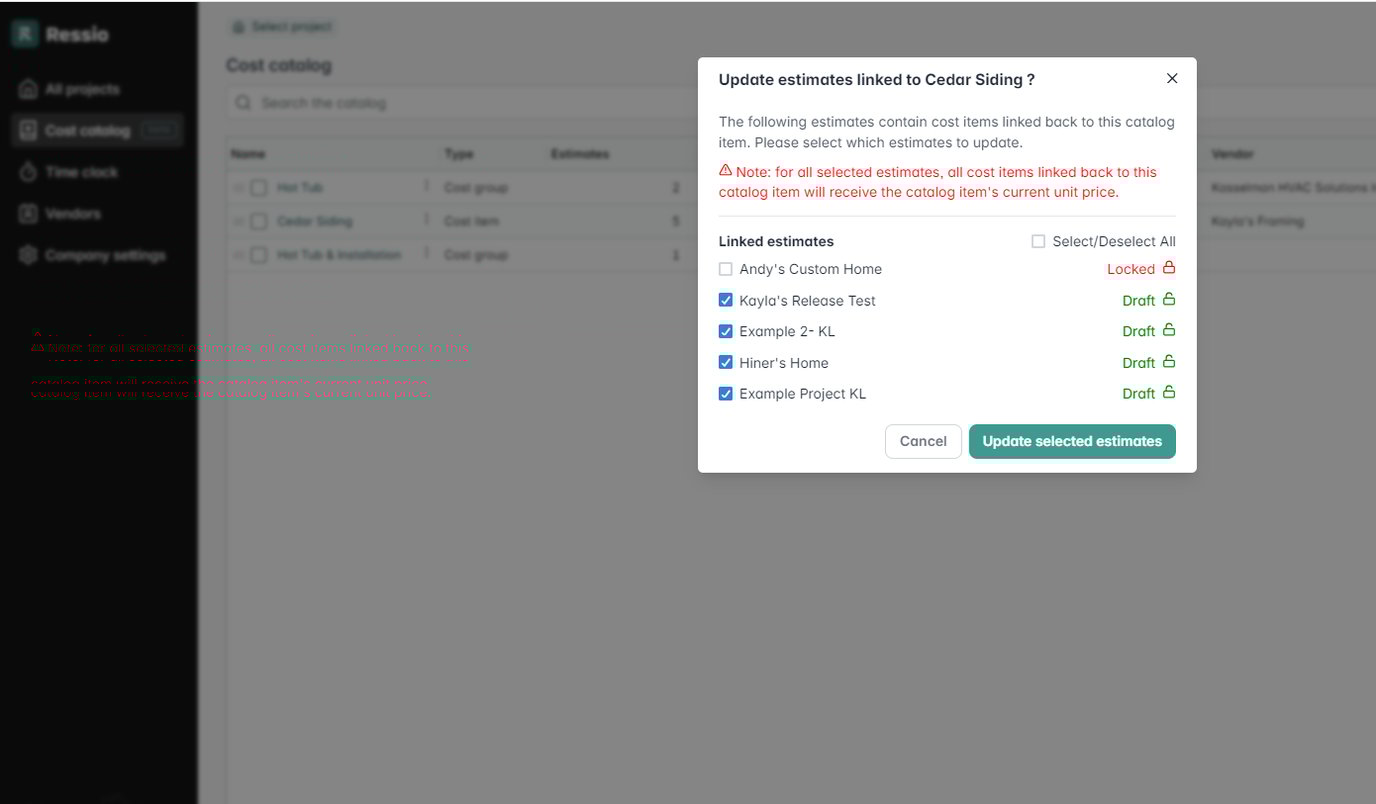Click Update selected estimates button
Image resolution: width=1376 pixels, height=804 pixels.
point(1071,441)
